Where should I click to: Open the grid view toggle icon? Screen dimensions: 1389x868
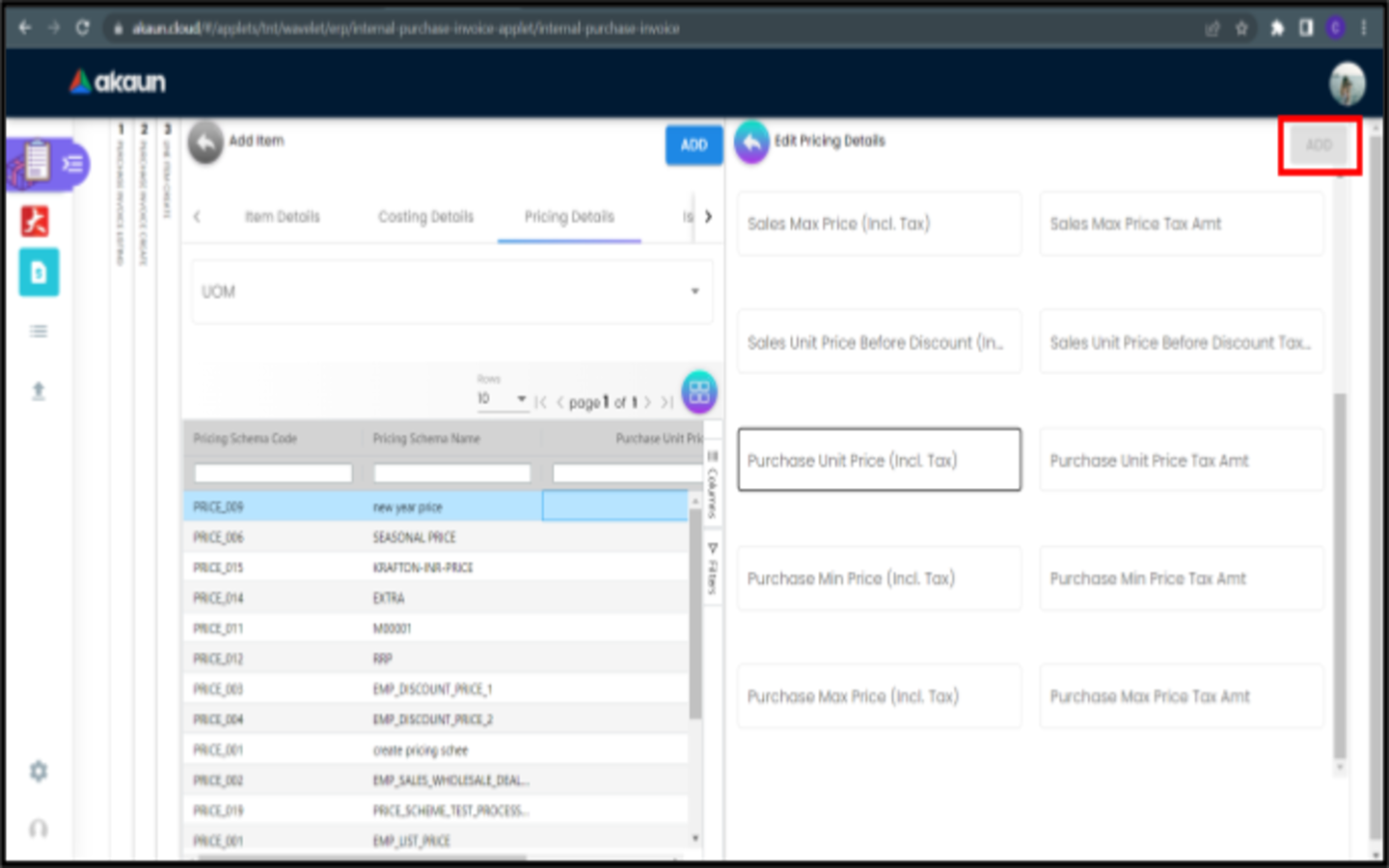pos(699,393)
